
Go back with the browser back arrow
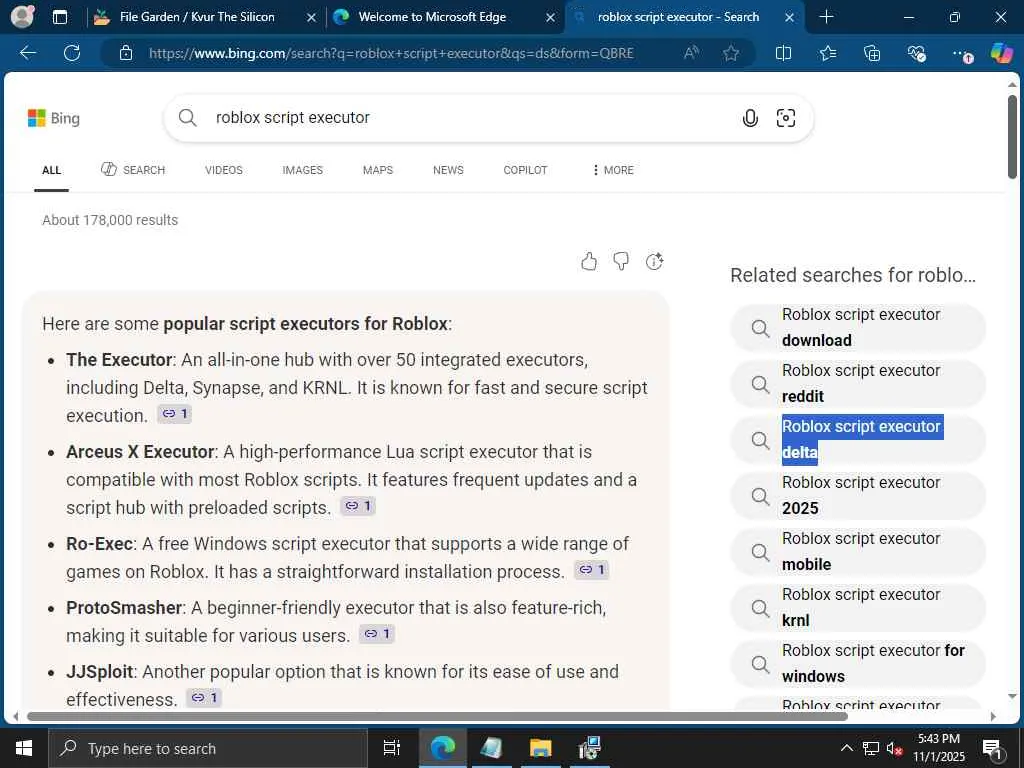28,53
